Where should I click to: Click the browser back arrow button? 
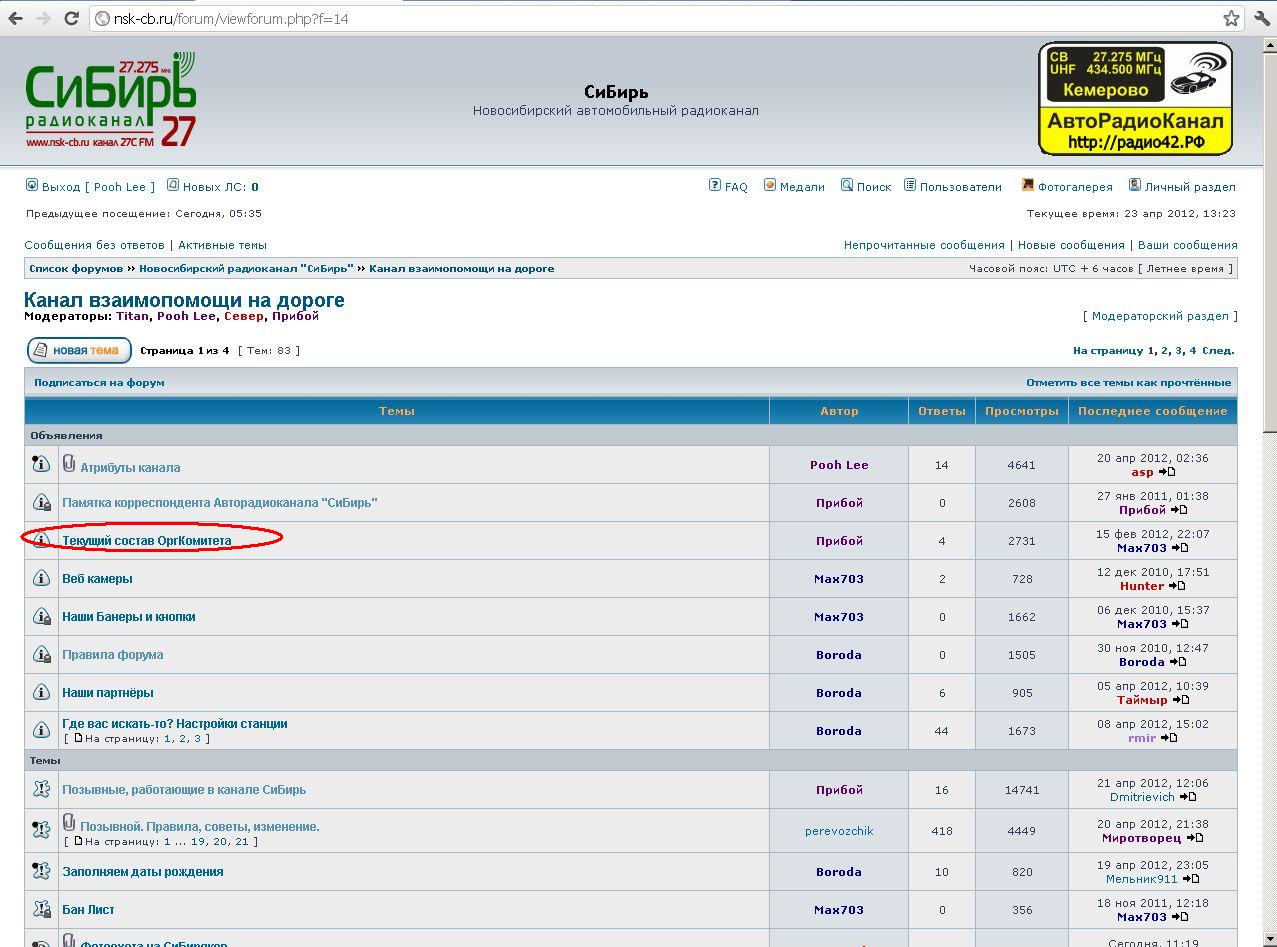point(16,18)
